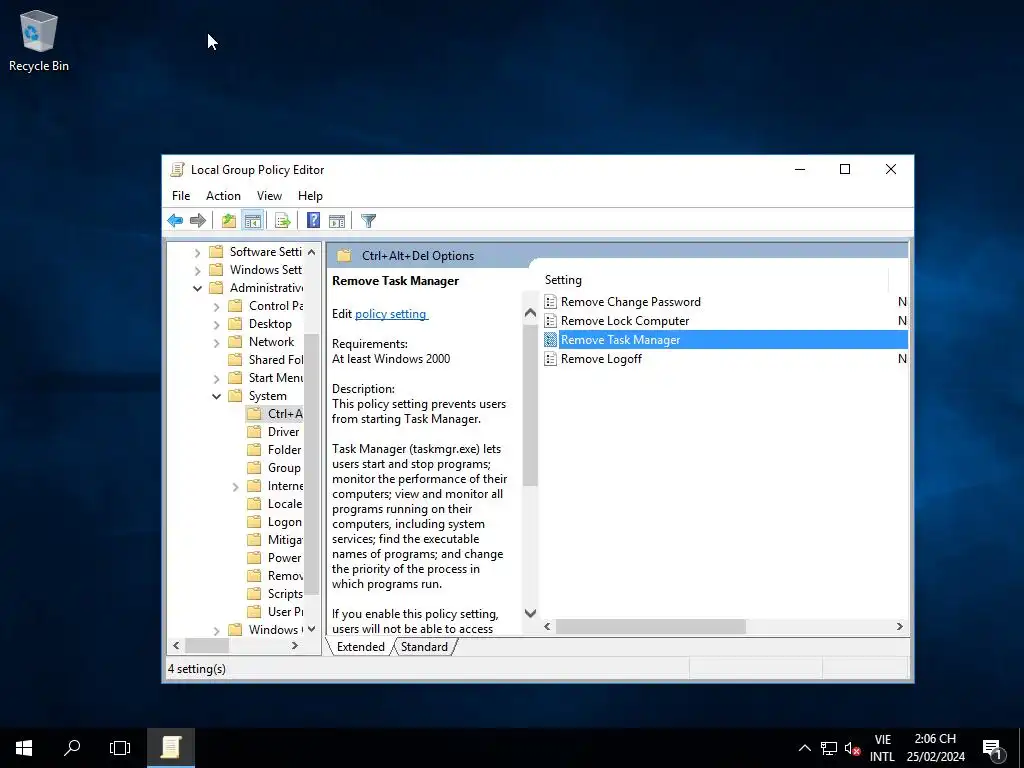
Task: Open the View menu
Action: click(x=269, y=196)
